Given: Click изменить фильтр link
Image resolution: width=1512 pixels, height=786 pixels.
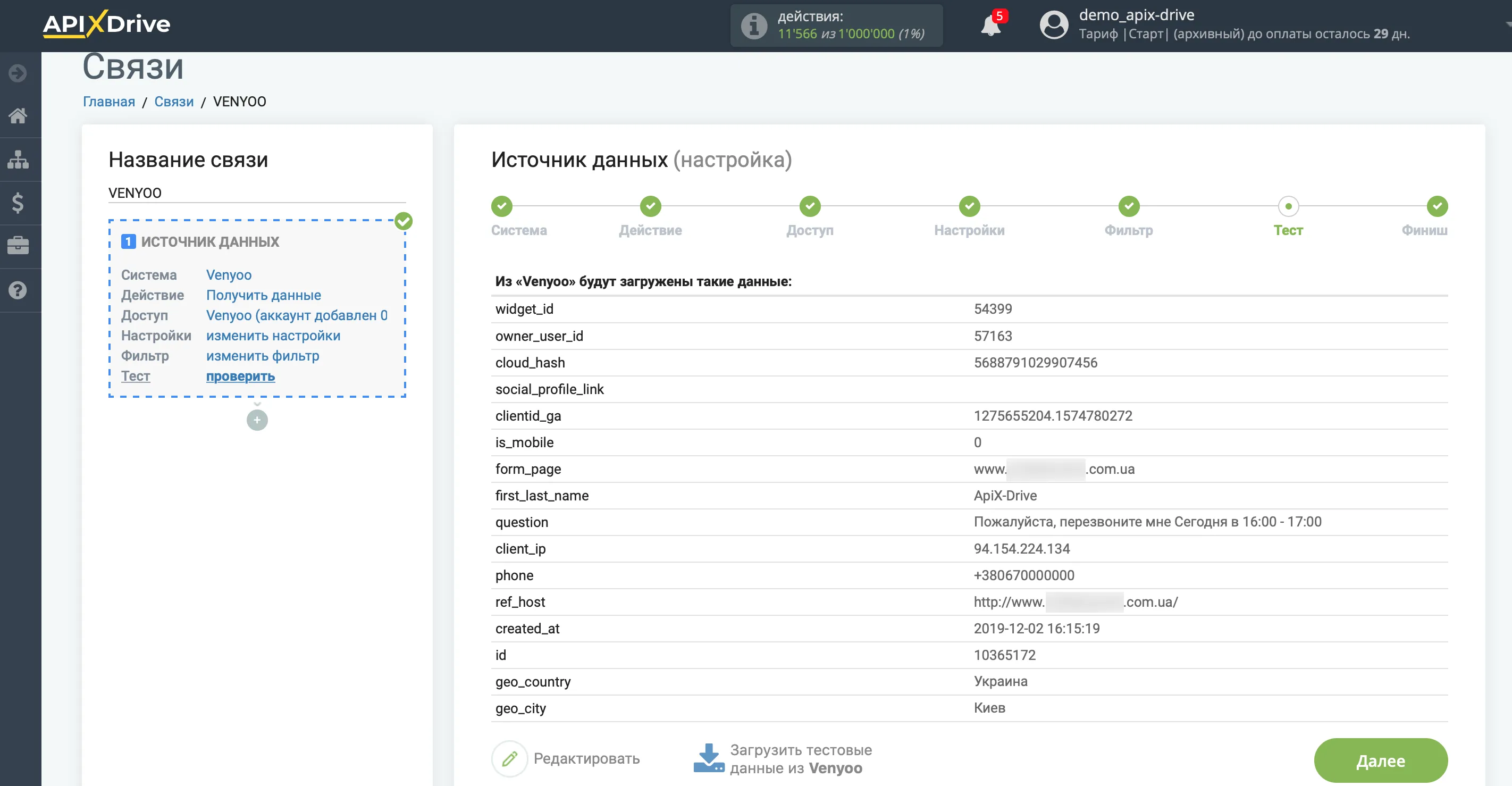Looking at the screenshot, I should tap(263, 356).
